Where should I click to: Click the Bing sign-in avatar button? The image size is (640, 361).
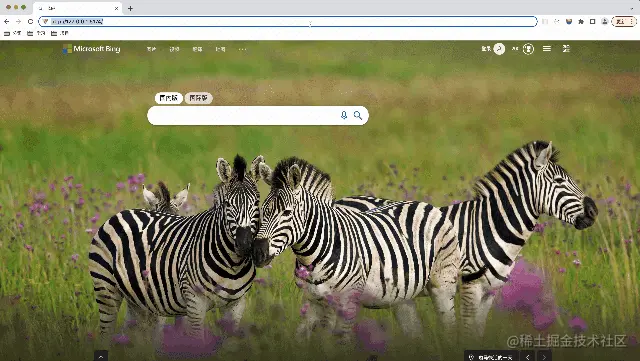click(x=499, y=49)
